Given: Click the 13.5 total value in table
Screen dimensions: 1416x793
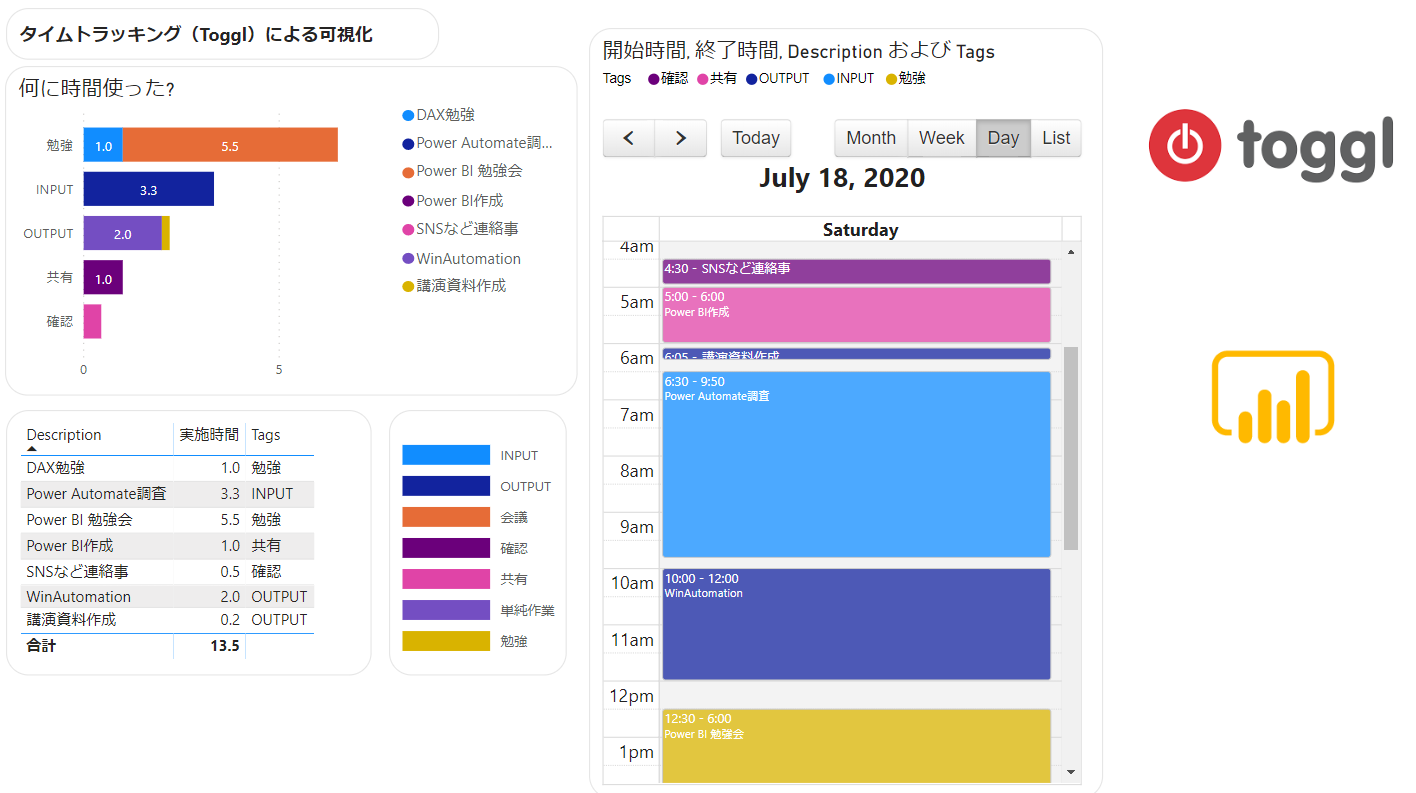Looking at the screenshot, I should [224, 646].
